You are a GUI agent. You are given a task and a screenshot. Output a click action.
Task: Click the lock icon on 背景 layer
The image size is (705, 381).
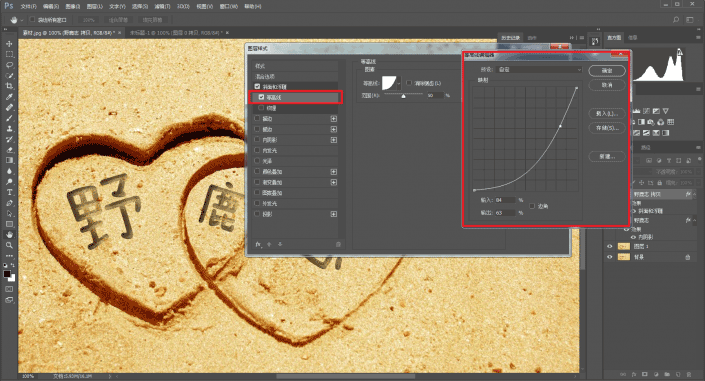pyautogui.click(x=687, y=257)
